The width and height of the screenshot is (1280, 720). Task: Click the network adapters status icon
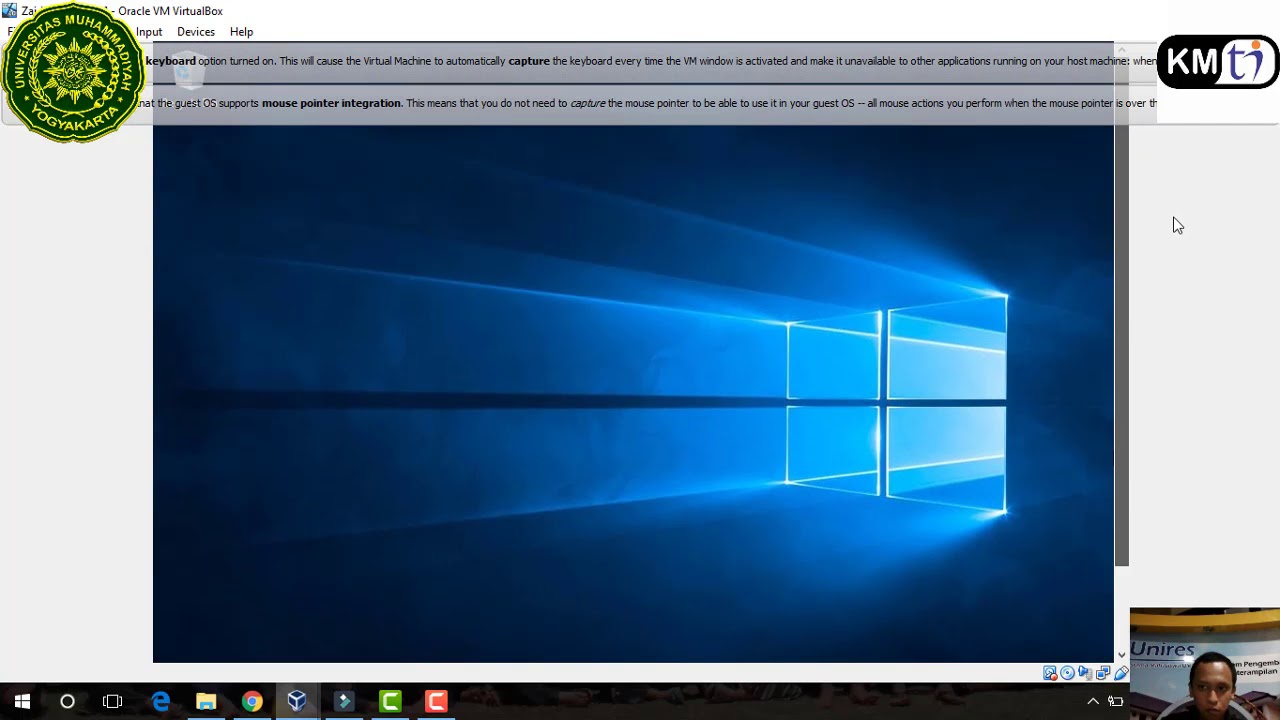pos(1103,673)
